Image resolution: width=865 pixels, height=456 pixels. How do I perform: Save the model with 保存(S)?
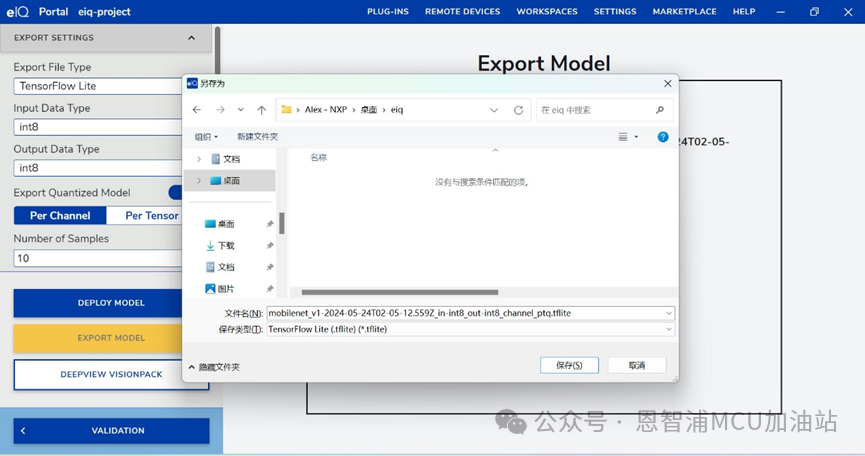(569, 365)
